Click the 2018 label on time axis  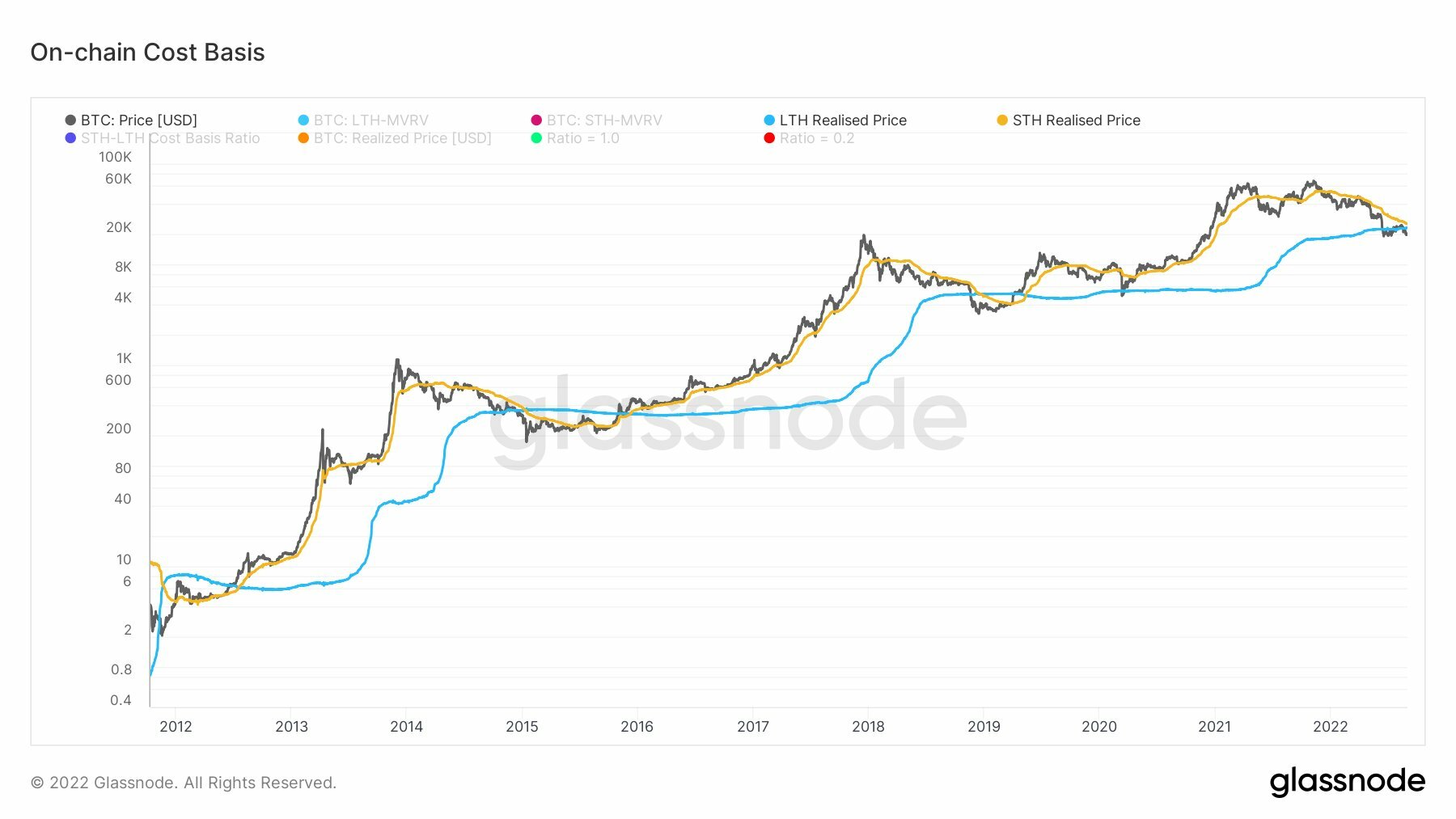point(868,726)
